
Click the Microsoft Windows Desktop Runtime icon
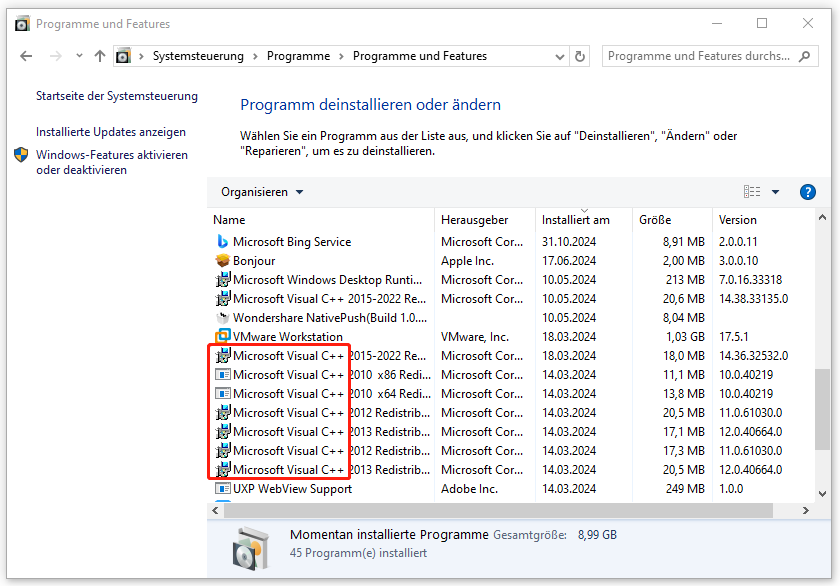(222, 280)
